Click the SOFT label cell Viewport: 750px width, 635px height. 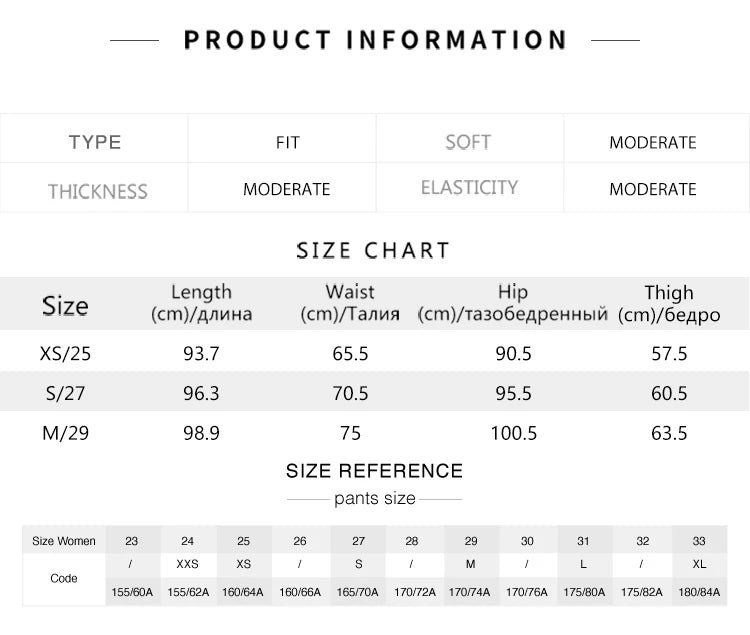(x=468, y=142)
